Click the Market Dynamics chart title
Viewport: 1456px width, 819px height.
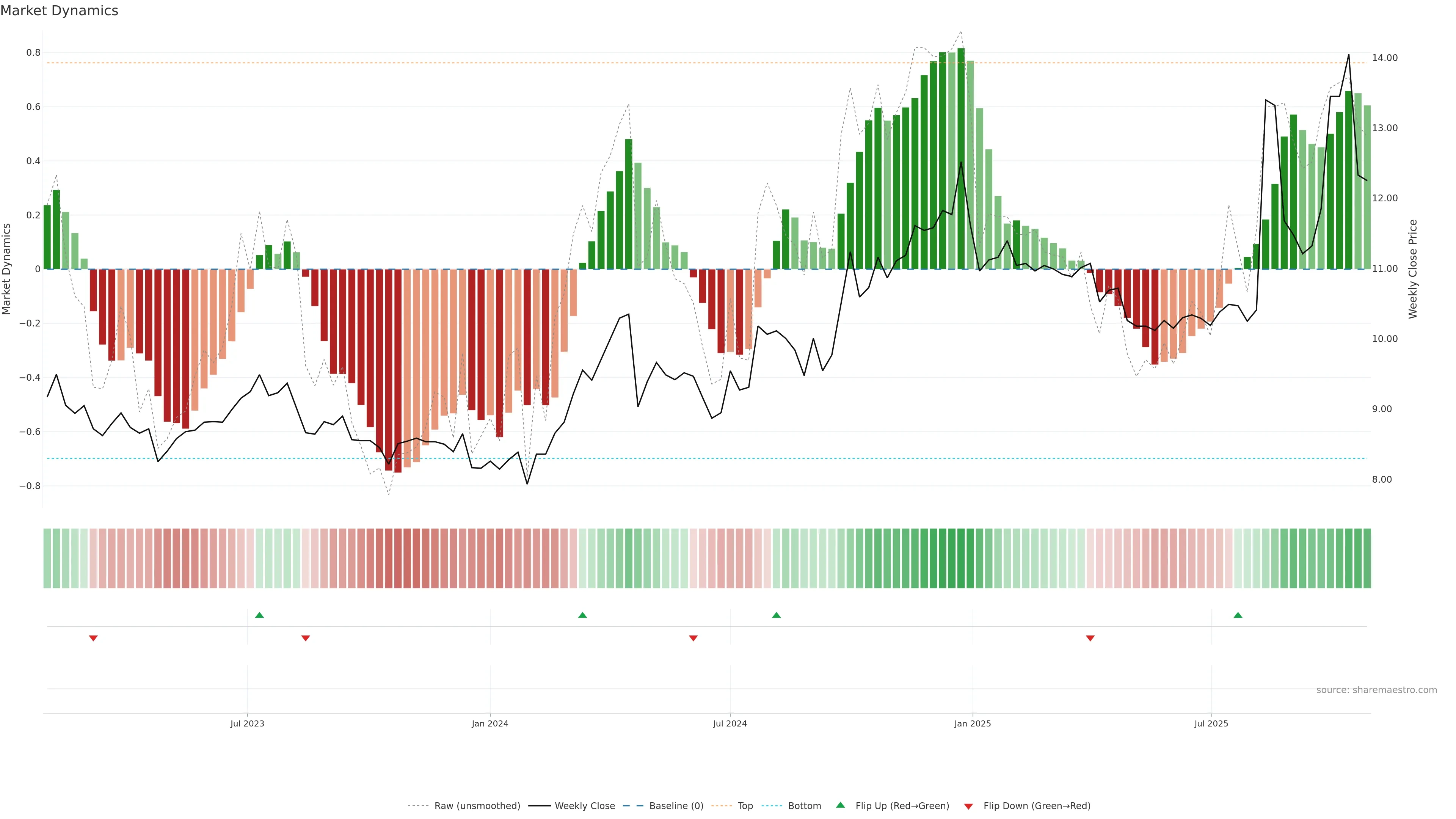(60, 11)
